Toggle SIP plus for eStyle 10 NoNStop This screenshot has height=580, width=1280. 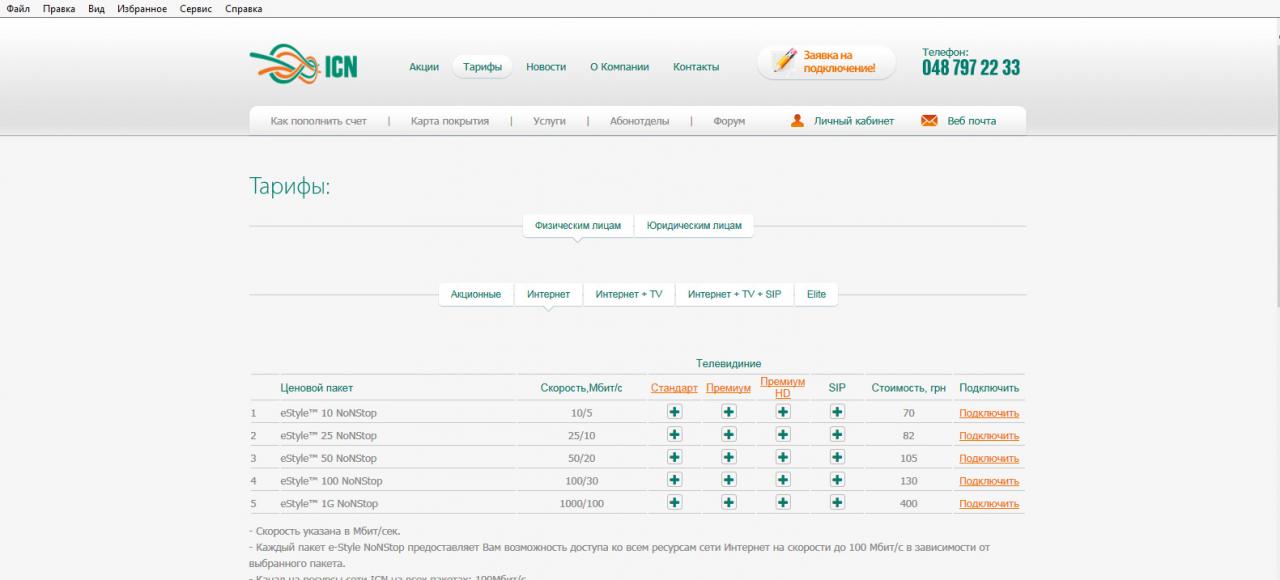(x=837, y=412)
